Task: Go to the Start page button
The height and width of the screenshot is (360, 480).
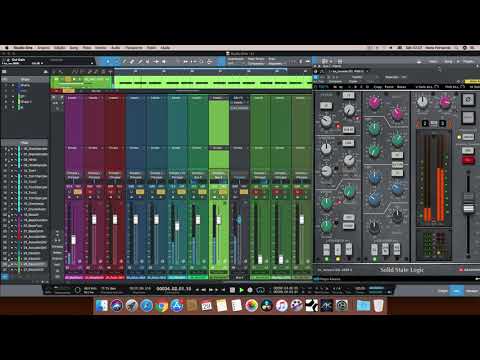Action: click(433, 61)
